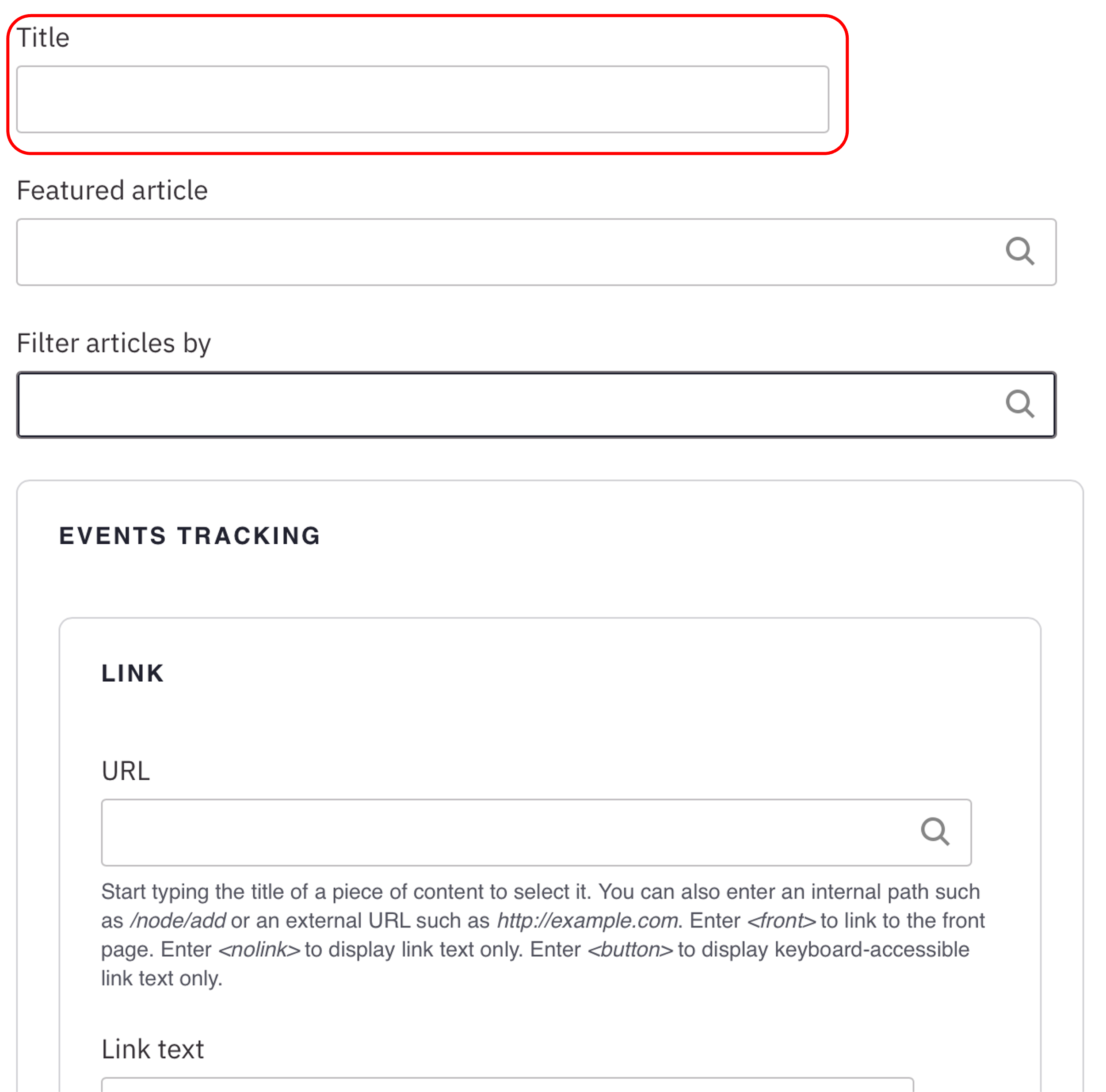Click the URL field label
The width and height of the screenshot is (1106, 1092).
126,771
